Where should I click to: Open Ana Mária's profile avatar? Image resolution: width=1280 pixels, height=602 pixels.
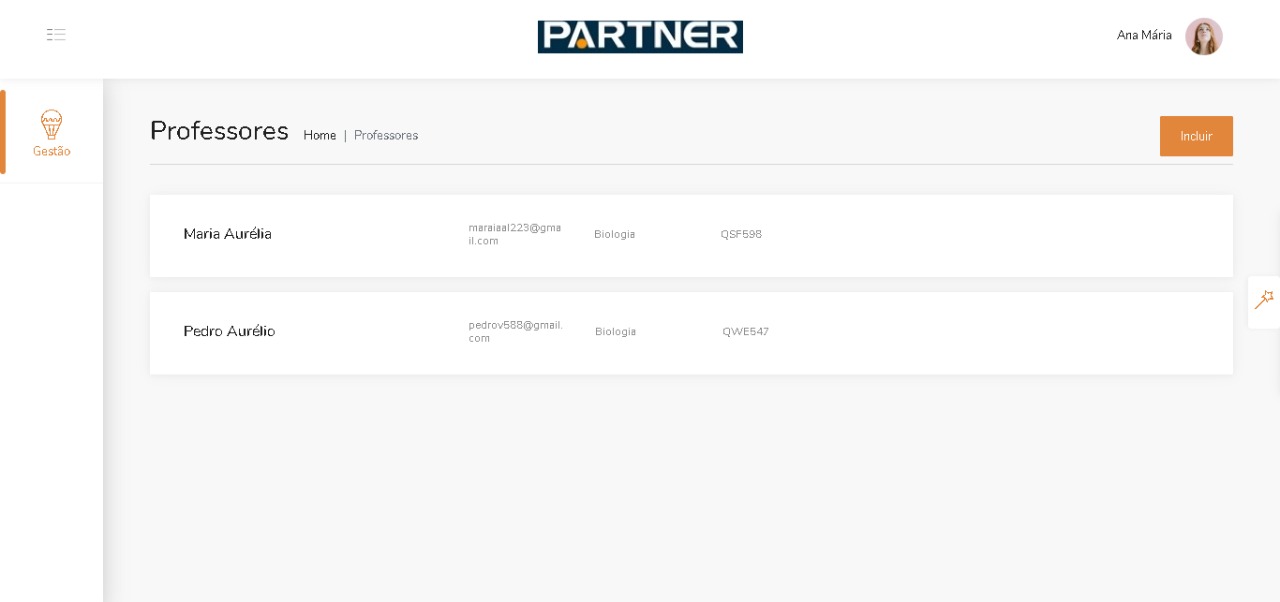[1204, 36]
